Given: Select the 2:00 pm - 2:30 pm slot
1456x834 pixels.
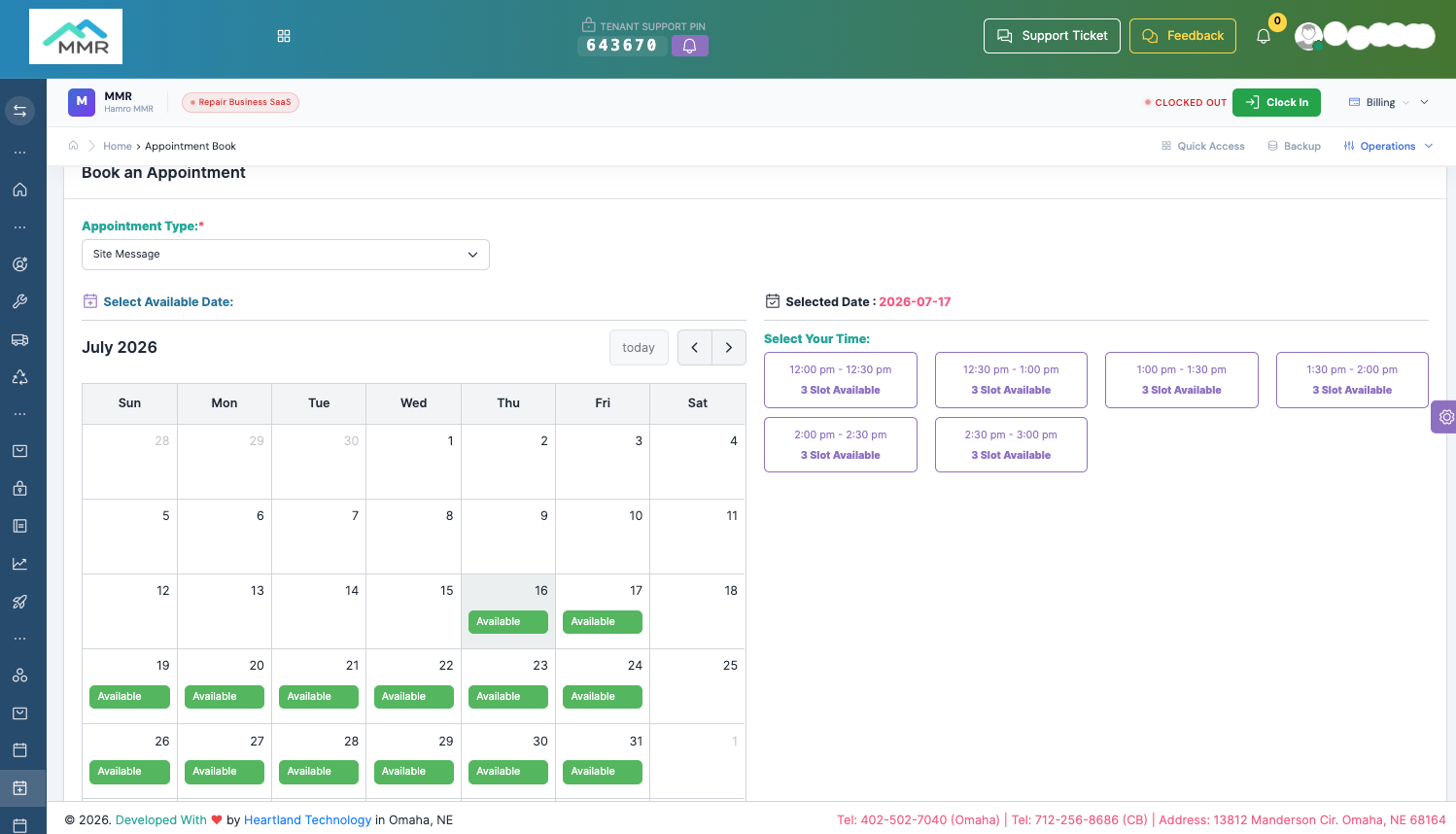Looking at the screenshot, I should tap(841, 445).
